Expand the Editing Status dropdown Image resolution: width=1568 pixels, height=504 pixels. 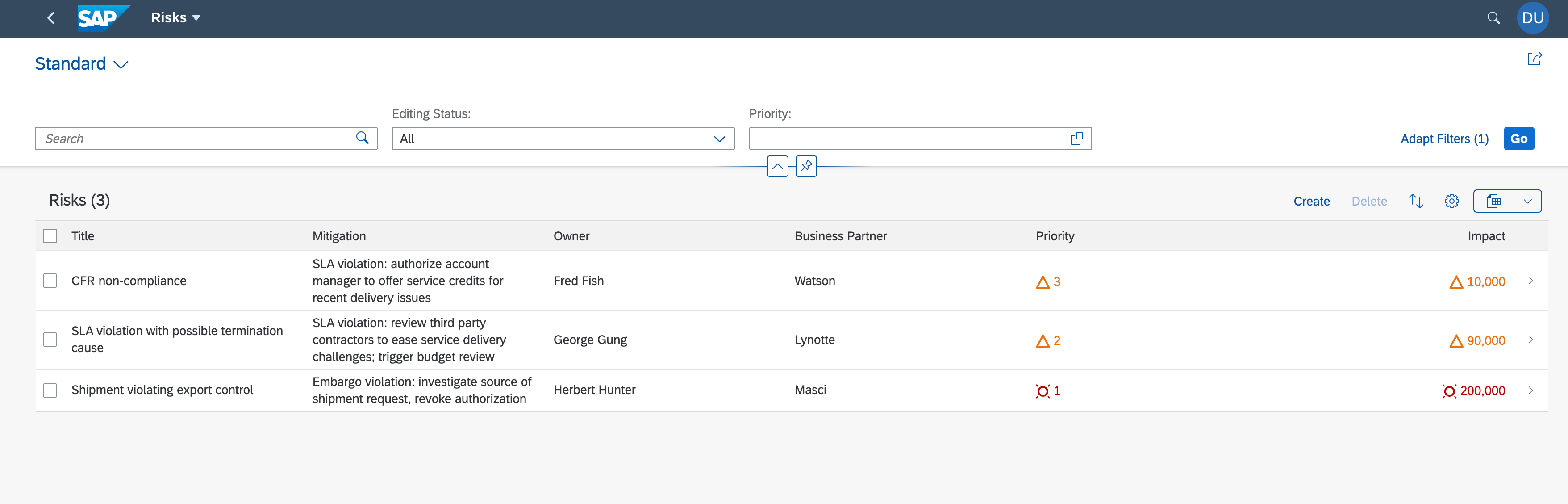[x=719, y=139]
